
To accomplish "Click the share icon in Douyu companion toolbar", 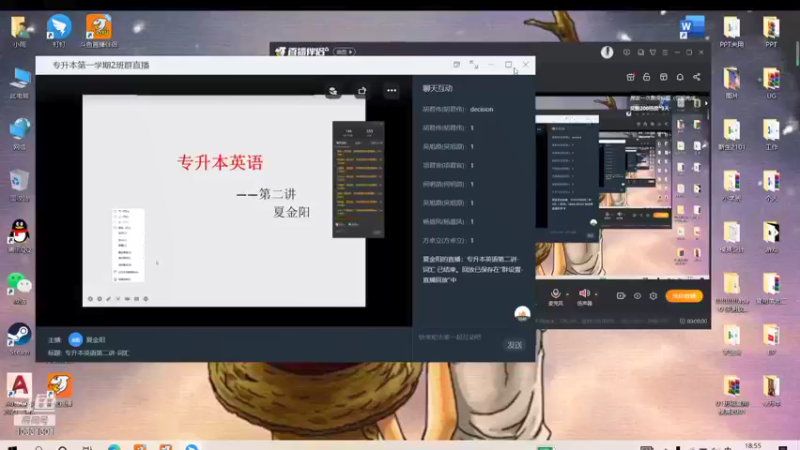I will coord(697,77).
